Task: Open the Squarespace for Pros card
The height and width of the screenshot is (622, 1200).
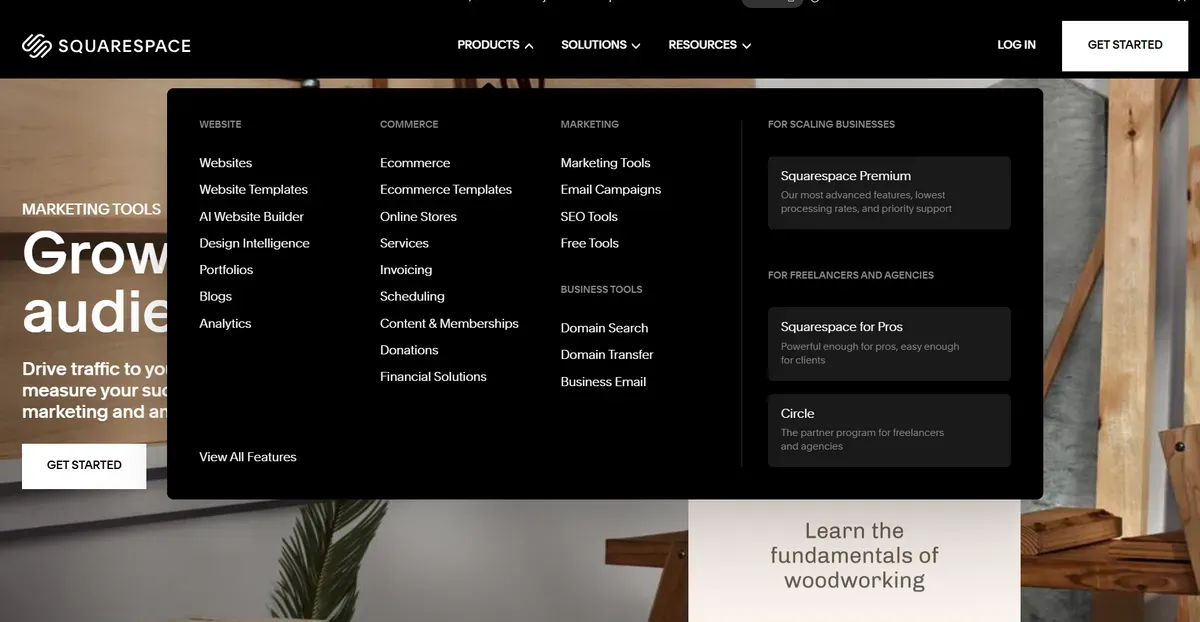Action: pyautogui.click(x=889, y=344)
